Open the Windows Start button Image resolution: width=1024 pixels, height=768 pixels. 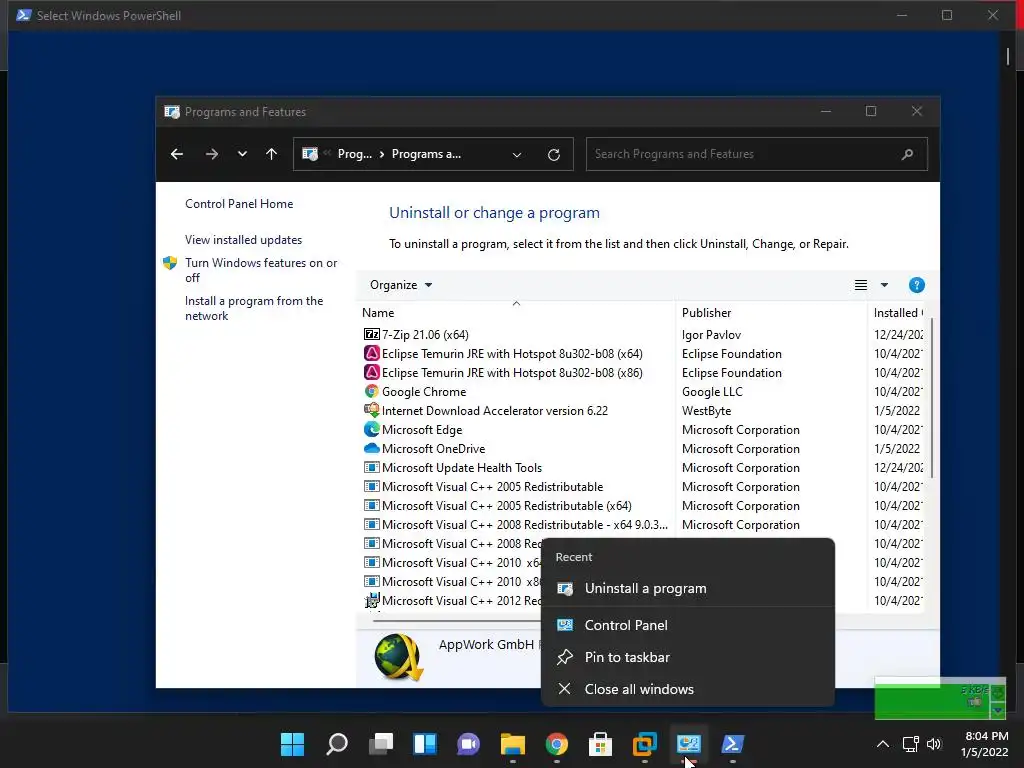[292, 744]
